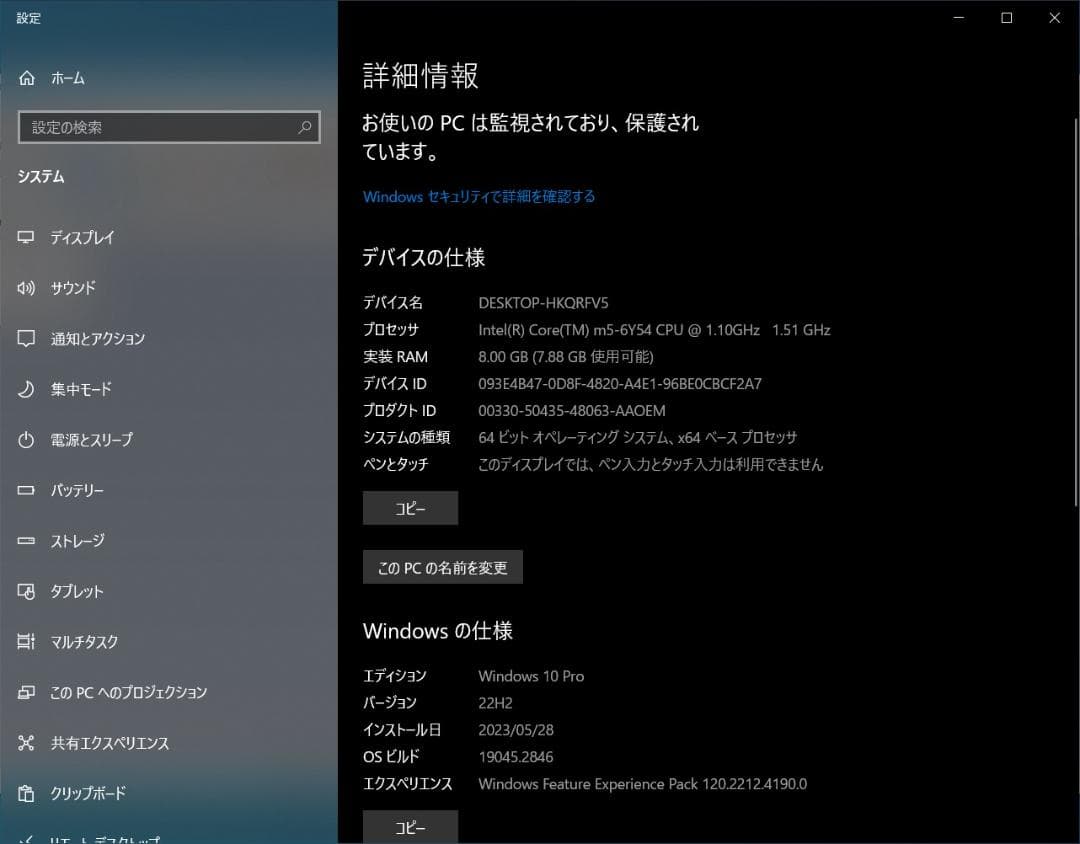Click Windows Feature Experience Pack value
The height and width of the screenshot is (844, 1080).
click(x=643, y=783)
